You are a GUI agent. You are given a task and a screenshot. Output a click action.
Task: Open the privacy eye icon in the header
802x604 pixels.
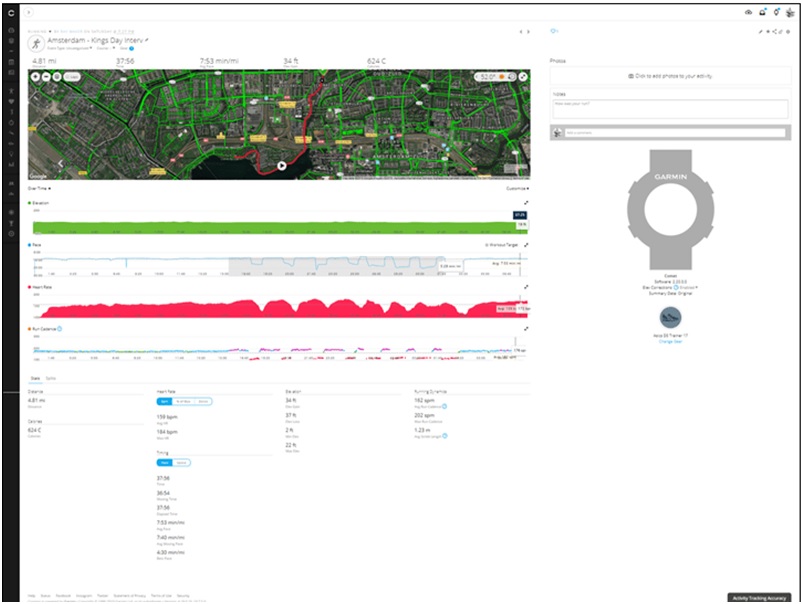(x=748, y=12)
